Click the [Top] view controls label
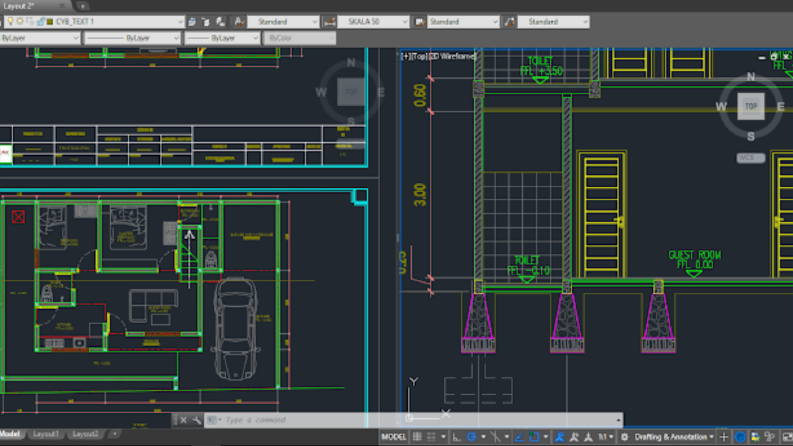793x446 pixels. click(x=420, y=56)
